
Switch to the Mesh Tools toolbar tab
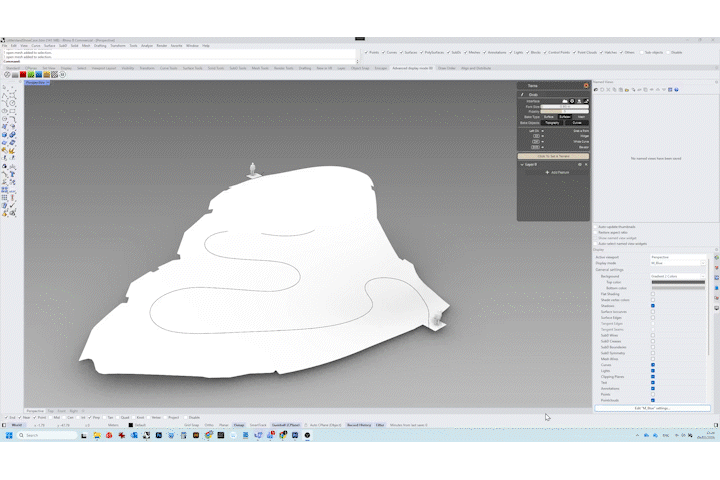pyautogui.click(x=260, y=68)
